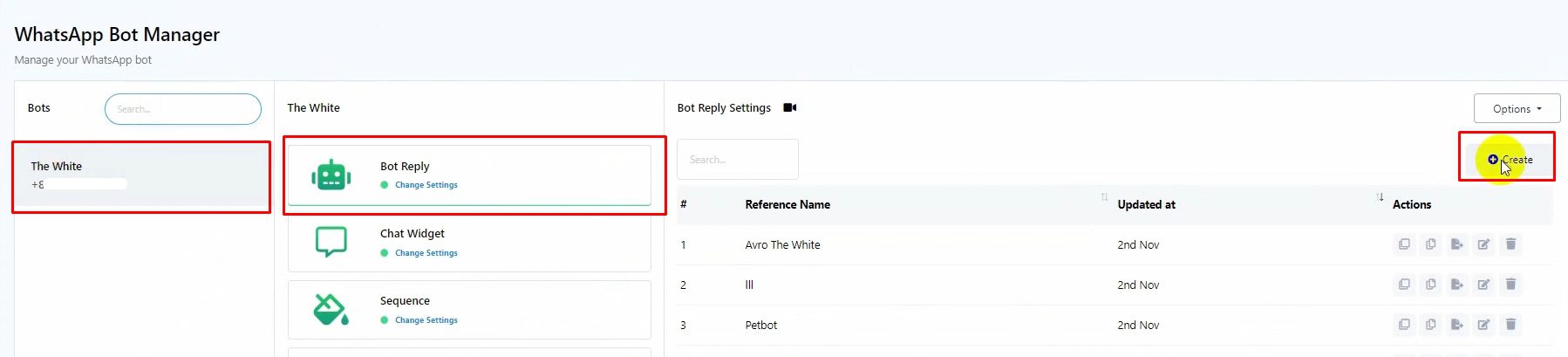Sort by Updated at column arrows
This screenshot has width=1568, height=357.
[1380, 197]
